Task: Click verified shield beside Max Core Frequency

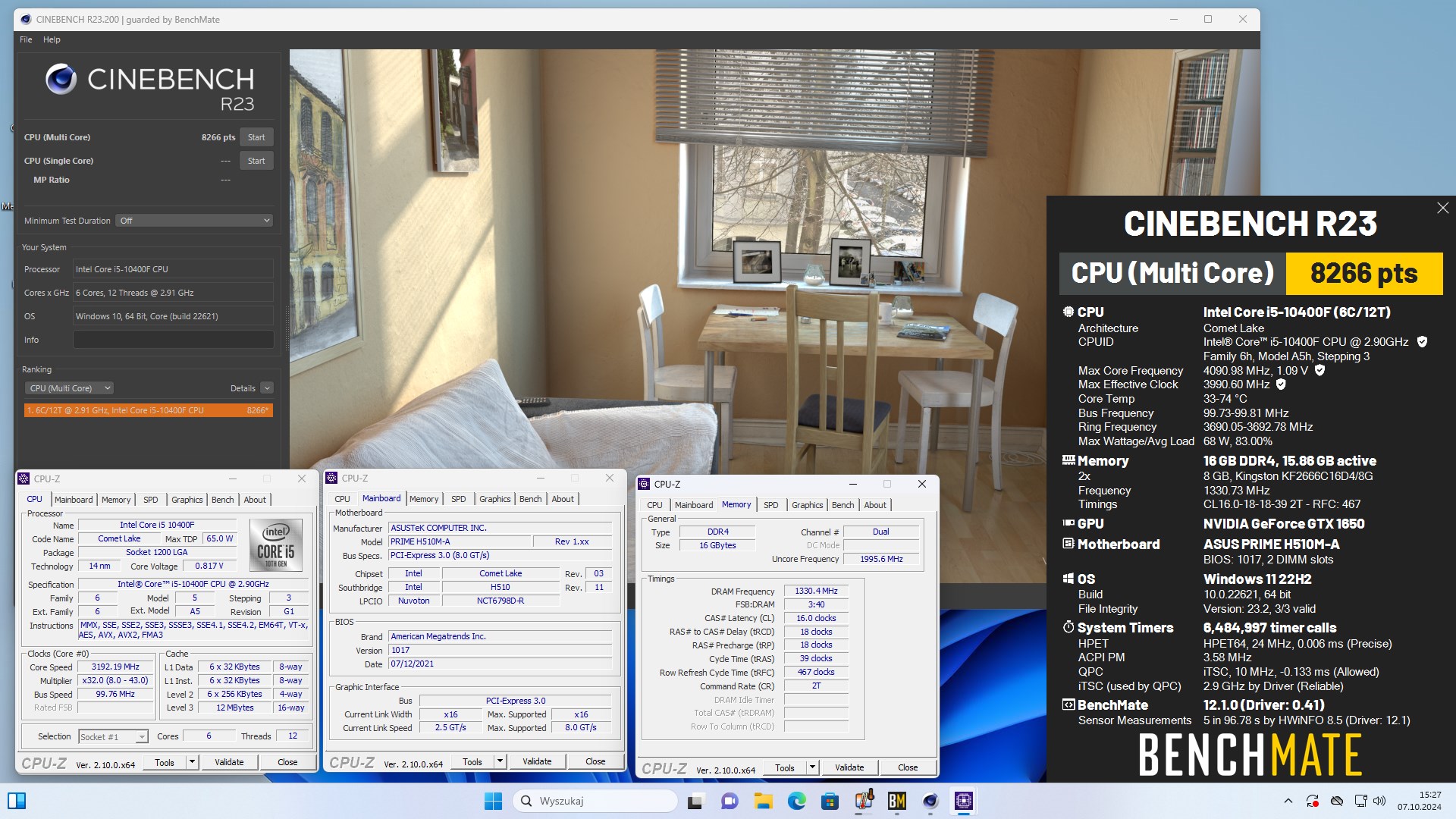Action: [1319, 370]
